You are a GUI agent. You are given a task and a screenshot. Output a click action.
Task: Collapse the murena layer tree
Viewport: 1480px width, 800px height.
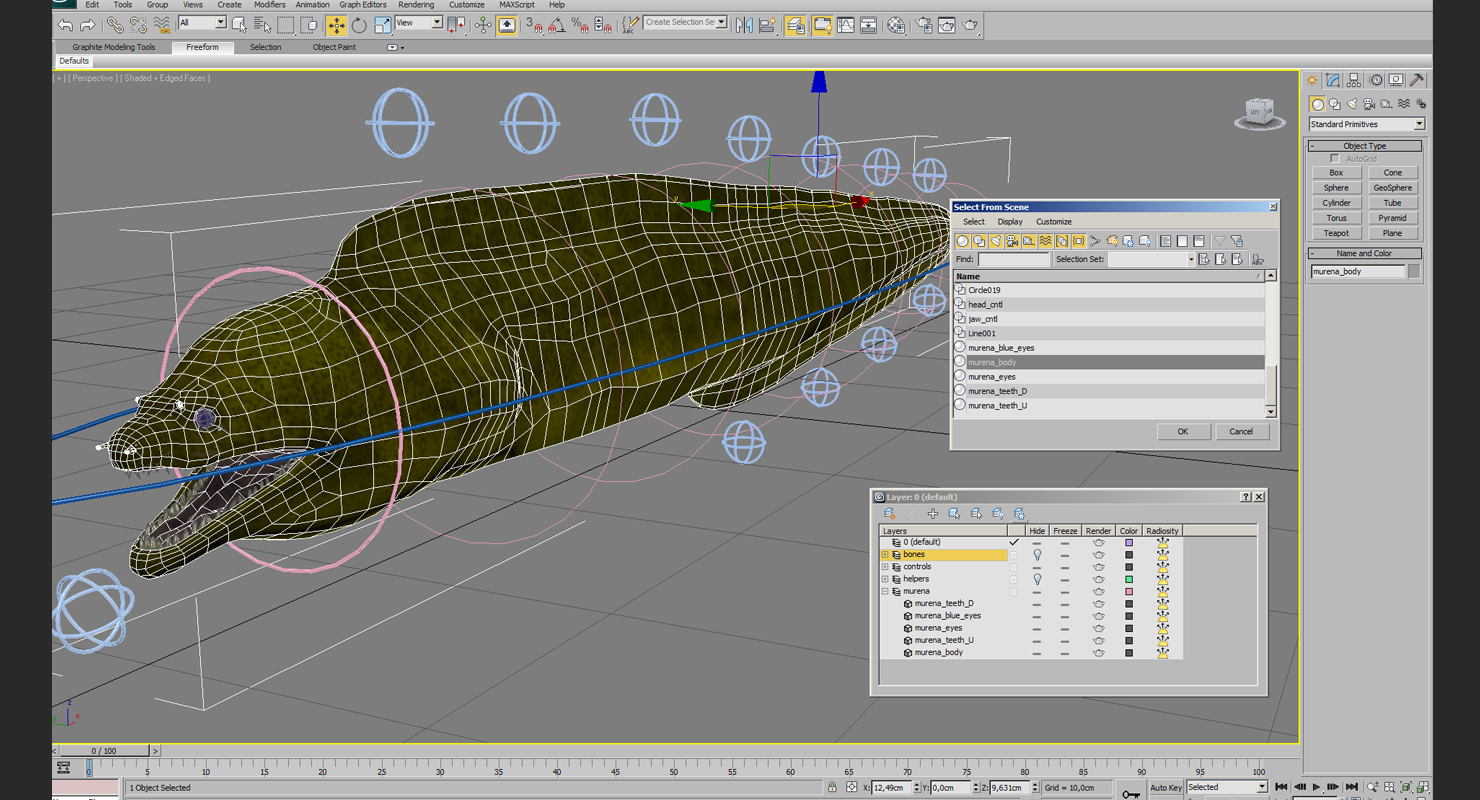[x=885, y=592]
